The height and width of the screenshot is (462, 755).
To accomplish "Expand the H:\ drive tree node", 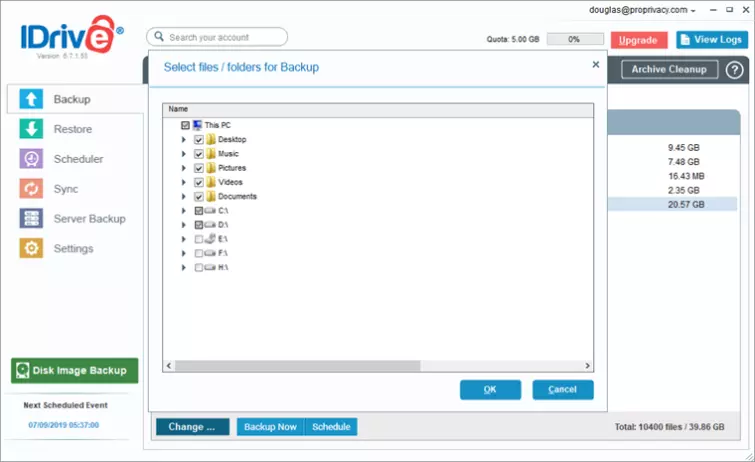I will point(183,267).
